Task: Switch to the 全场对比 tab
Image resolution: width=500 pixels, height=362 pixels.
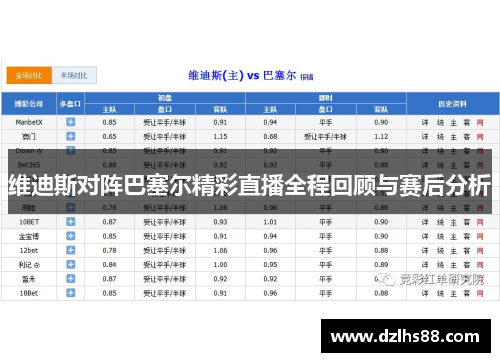Action: [29, 75]
